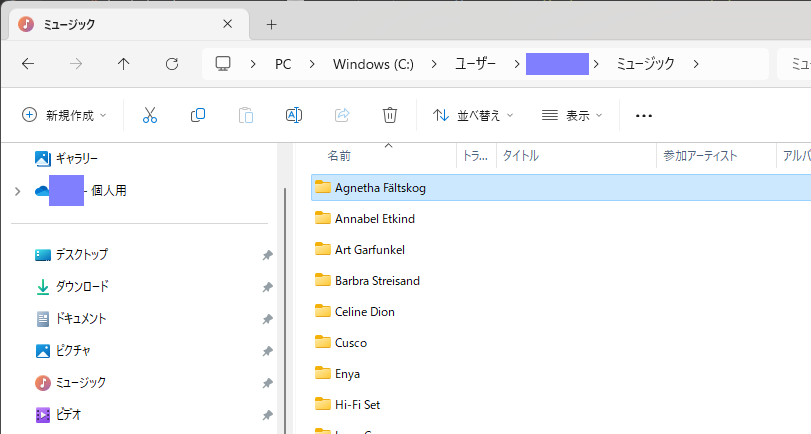
Task: Open a new tab with plus button
Action: point(272,24)
